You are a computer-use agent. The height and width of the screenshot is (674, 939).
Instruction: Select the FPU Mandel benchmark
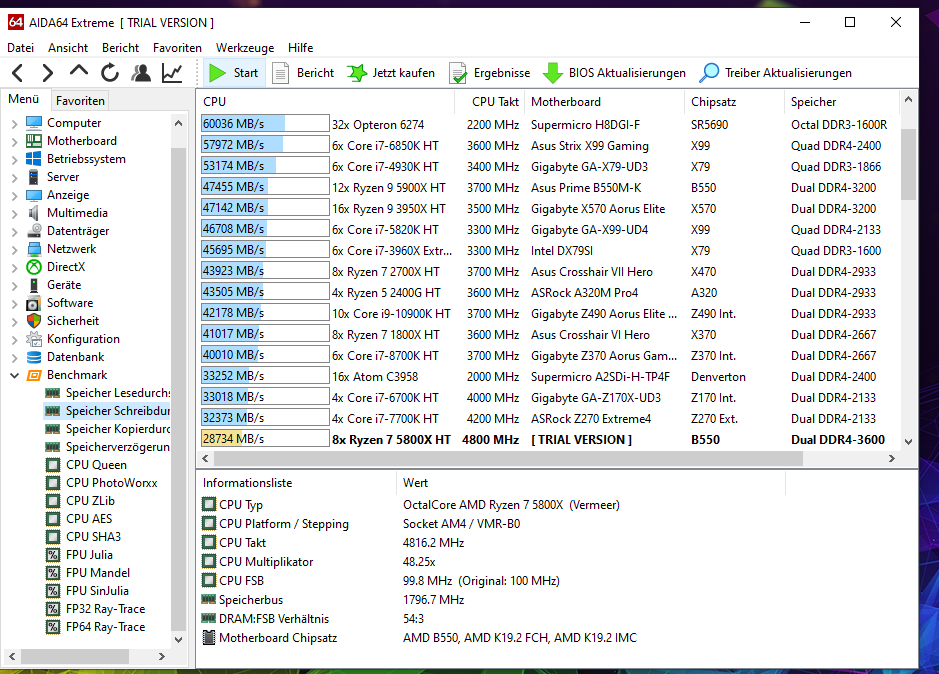(88, 573)
